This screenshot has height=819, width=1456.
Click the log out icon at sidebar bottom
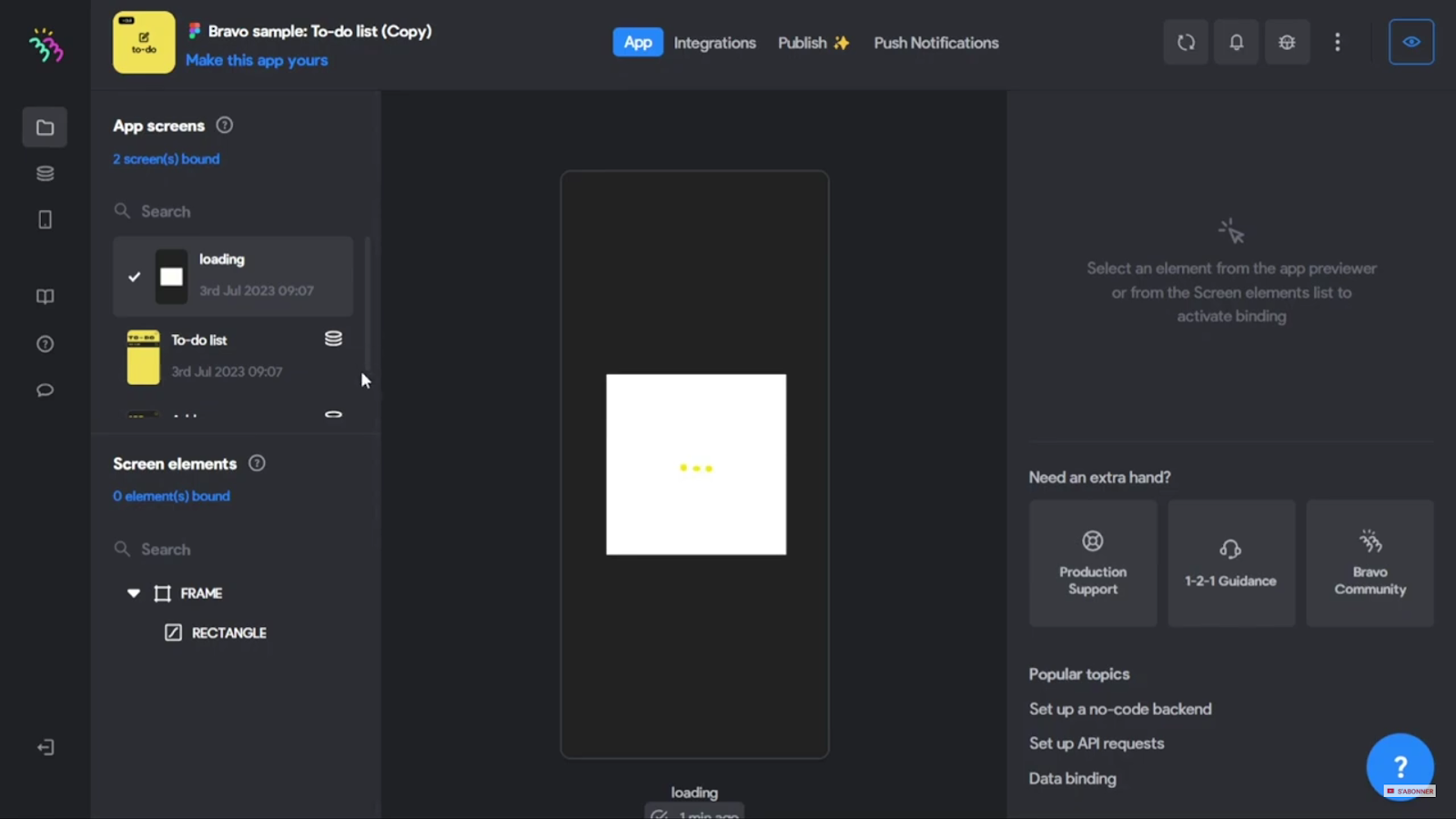coord(45,746)
